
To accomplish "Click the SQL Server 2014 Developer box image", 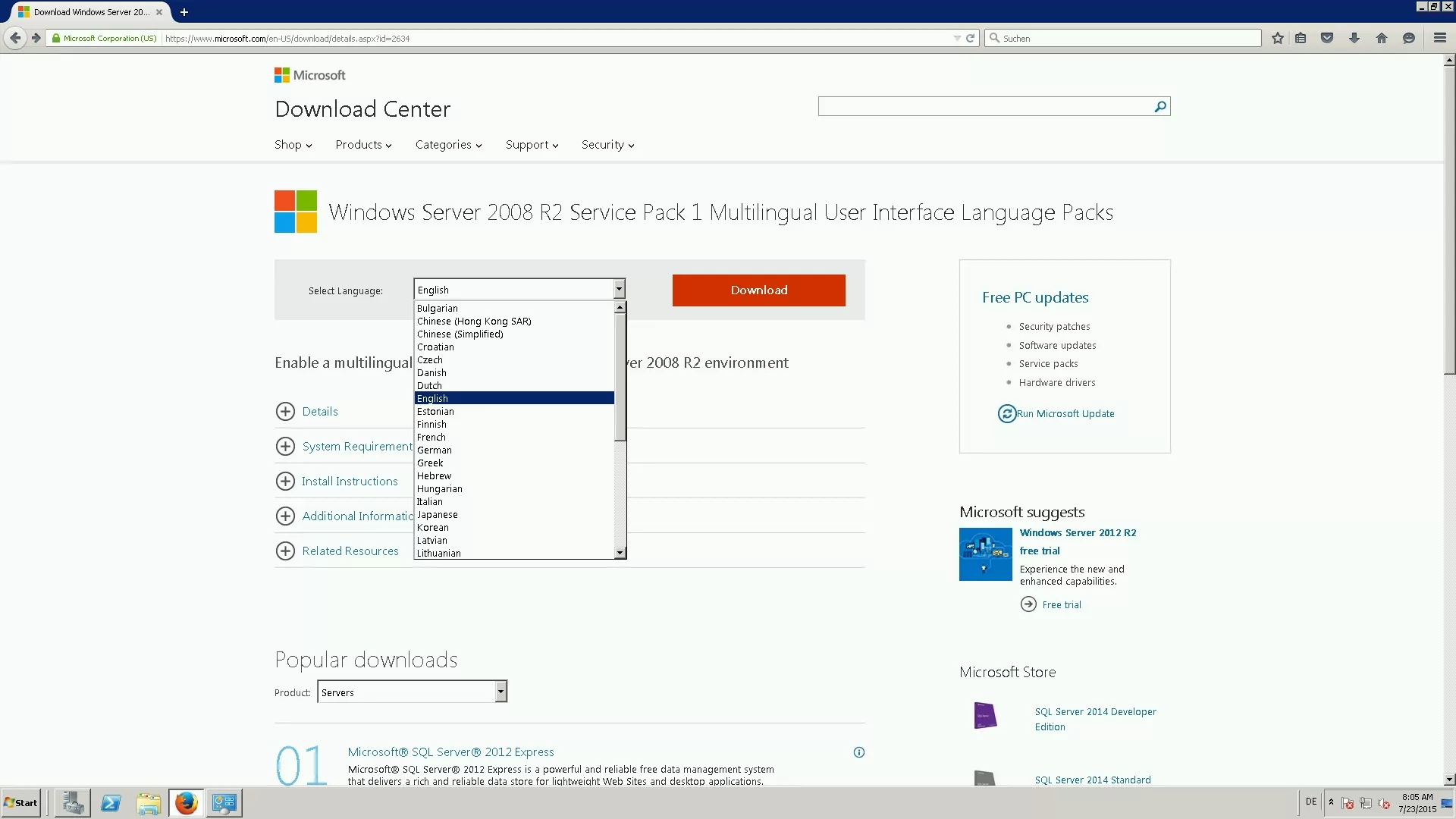I will point(985,715).
